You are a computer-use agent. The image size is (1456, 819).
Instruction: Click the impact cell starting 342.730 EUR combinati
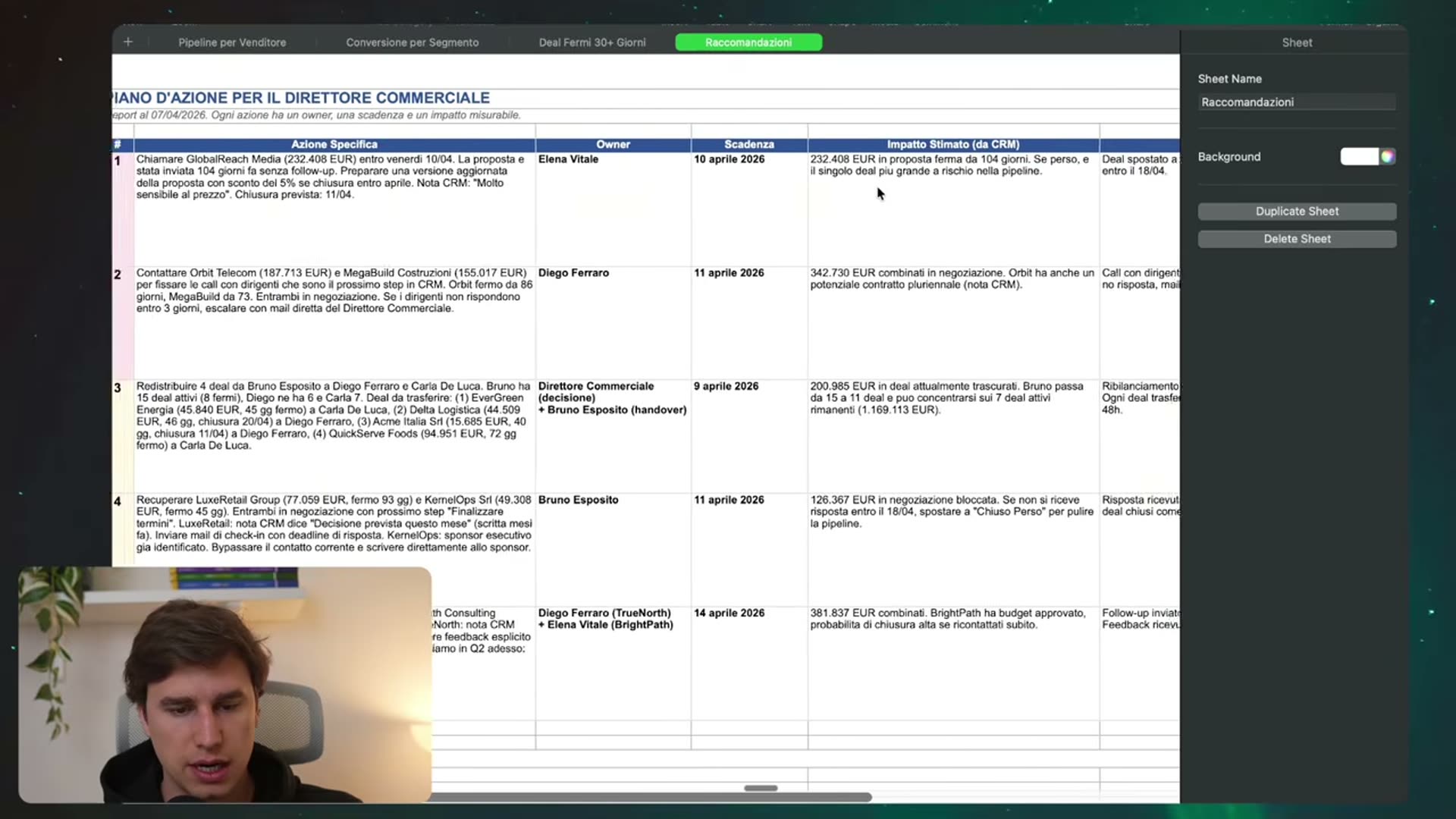pyautogui.click(x=953, y=323)
